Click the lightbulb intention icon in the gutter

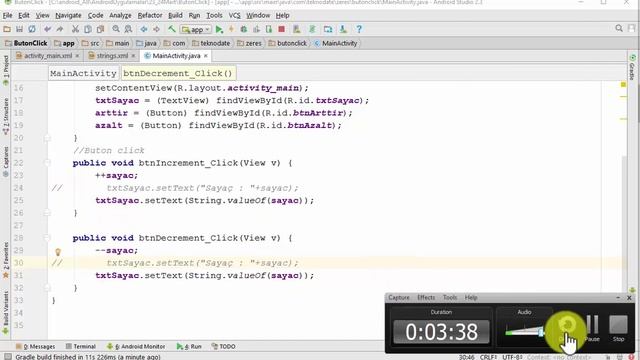pyautogui.click(x=58, y=252)
